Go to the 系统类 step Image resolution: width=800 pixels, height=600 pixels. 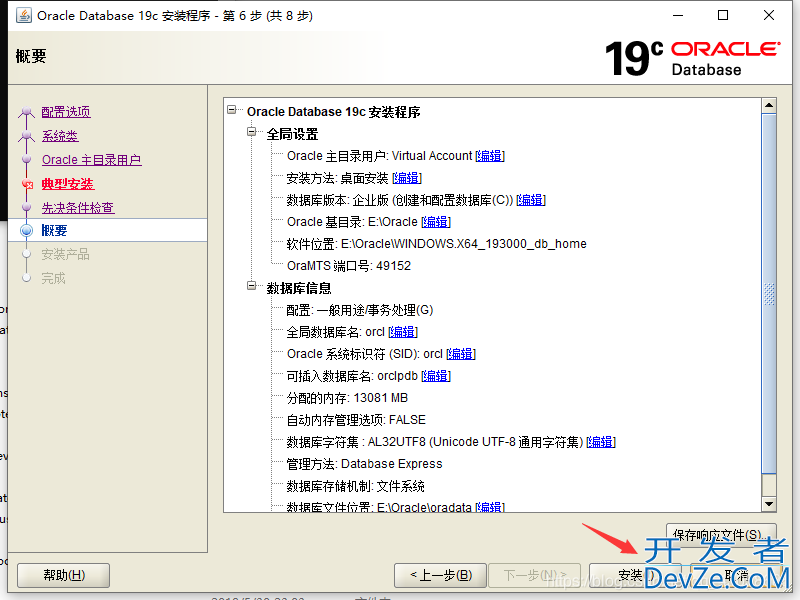click(x=60, y=136)
